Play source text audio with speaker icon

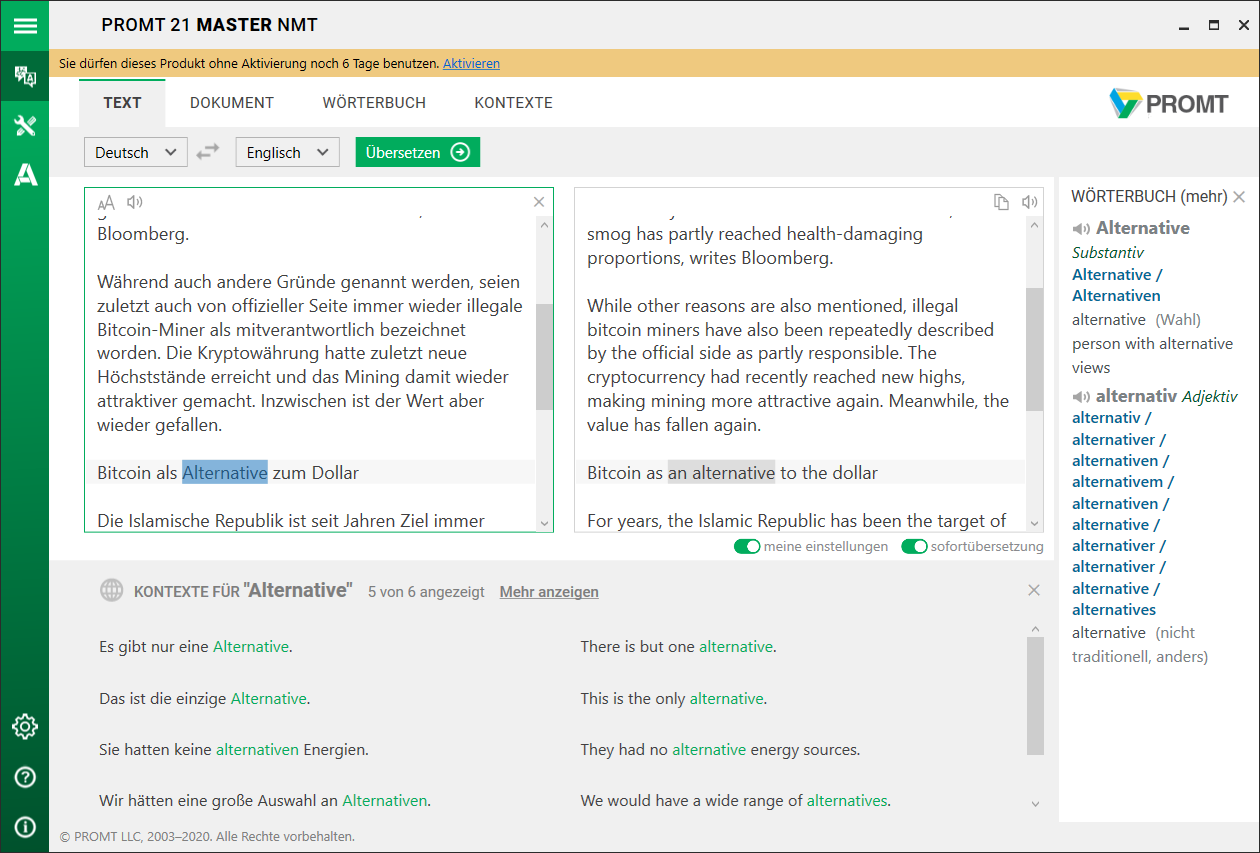(x=135, y=203)
